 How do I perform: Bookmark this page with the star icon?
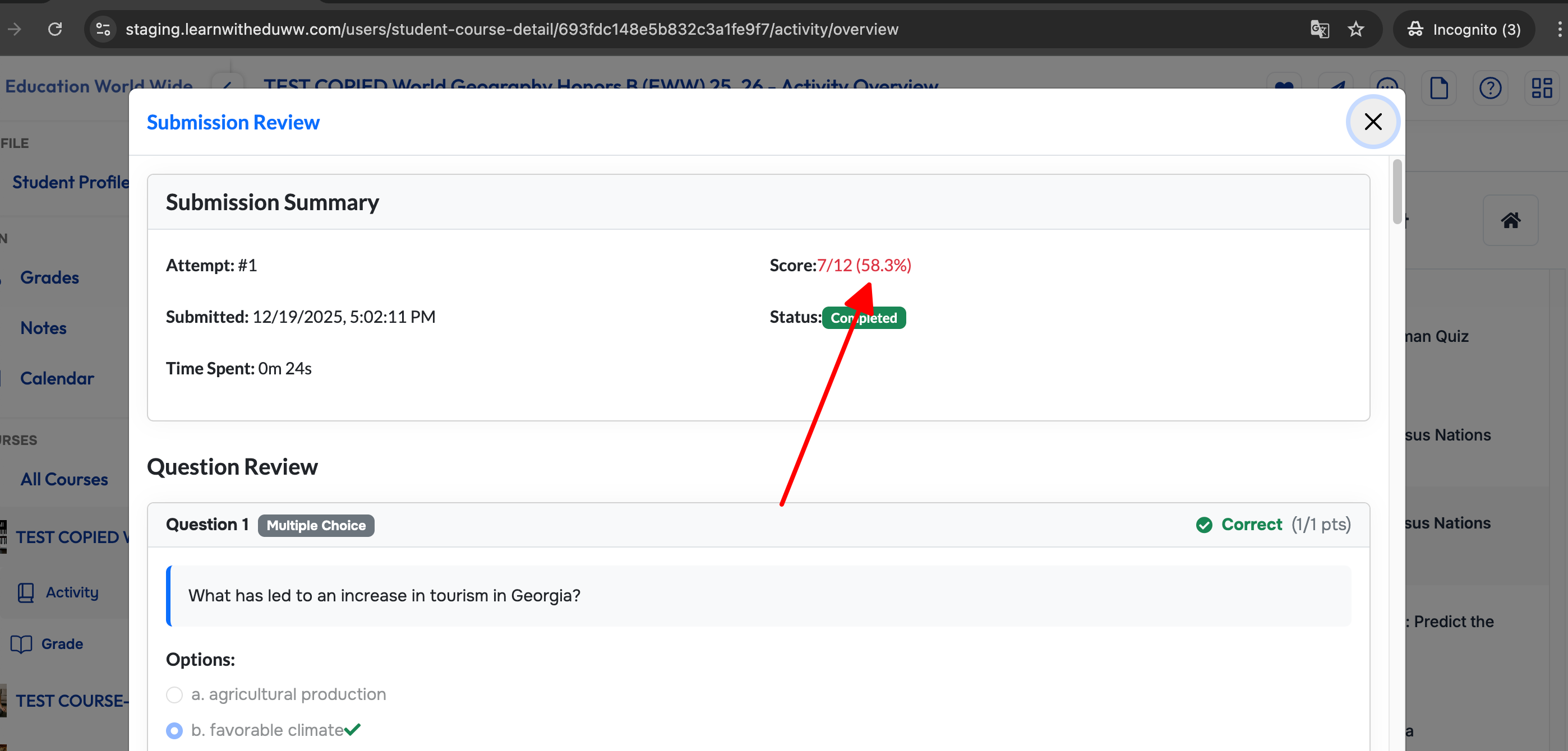(x=1355, y=29)
